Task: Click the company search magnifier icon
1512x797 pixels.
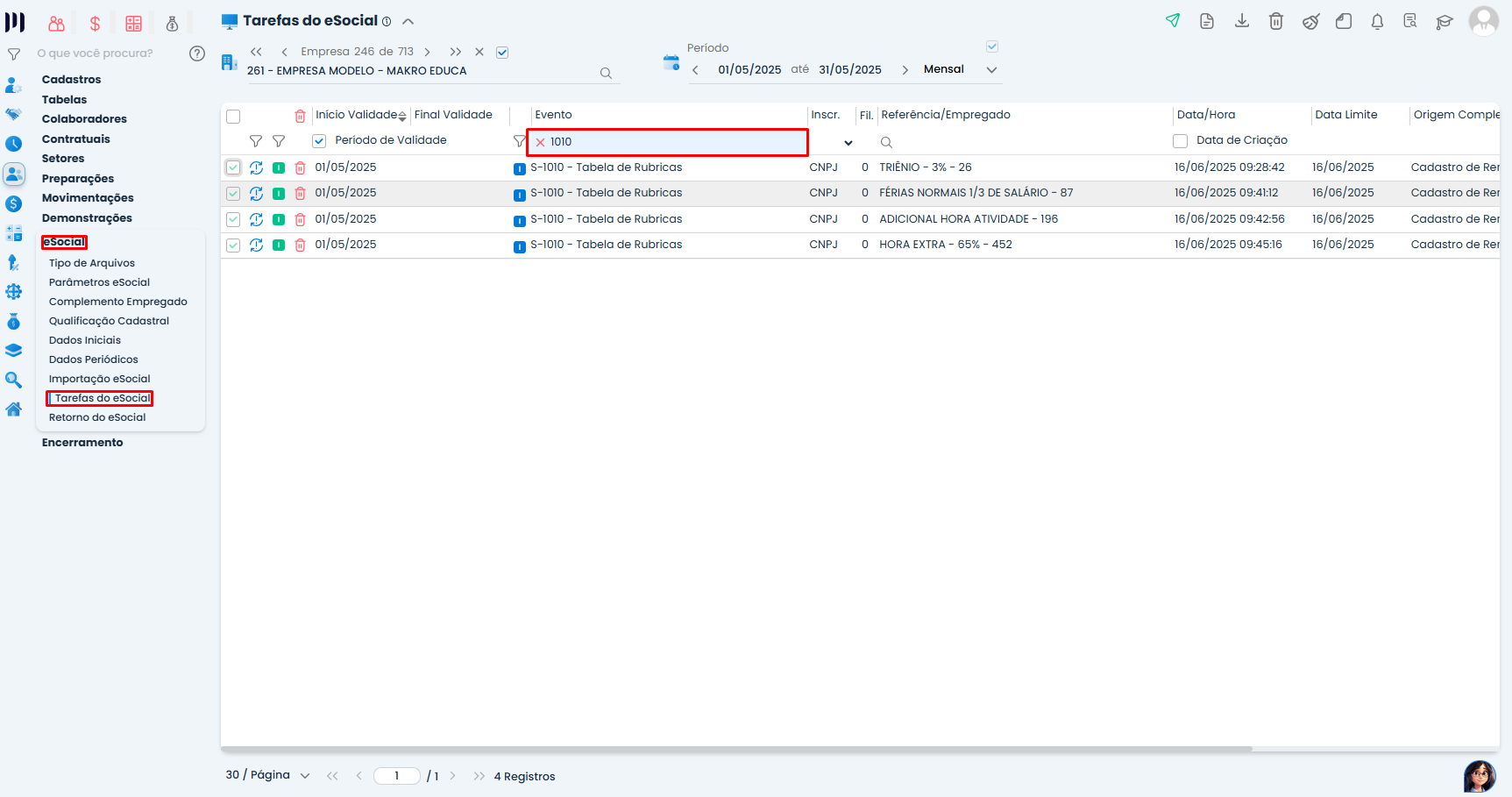Action: (606, 74)
